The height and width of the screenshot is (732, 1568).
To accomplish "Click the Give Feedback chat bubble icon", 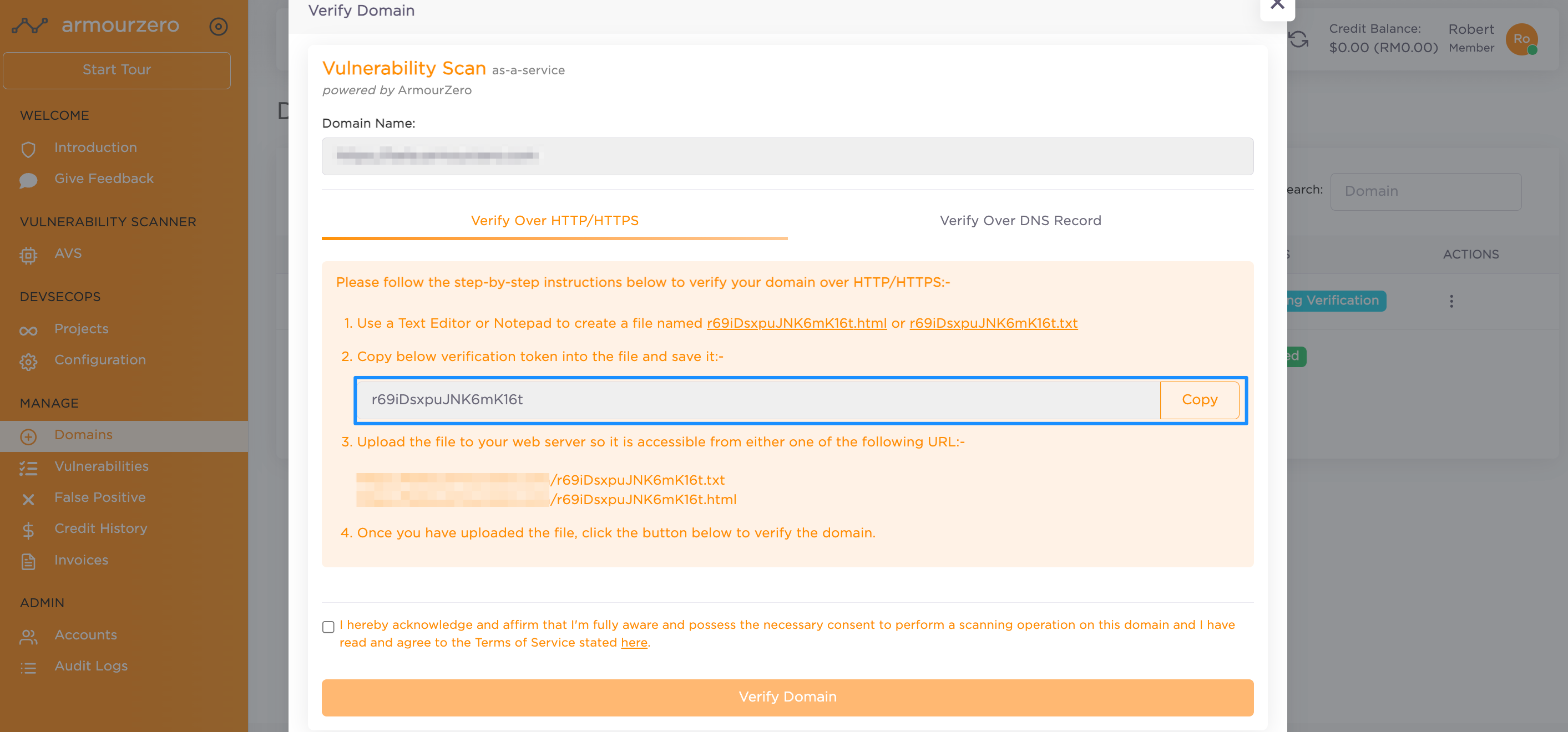I will tap(28, 180).
